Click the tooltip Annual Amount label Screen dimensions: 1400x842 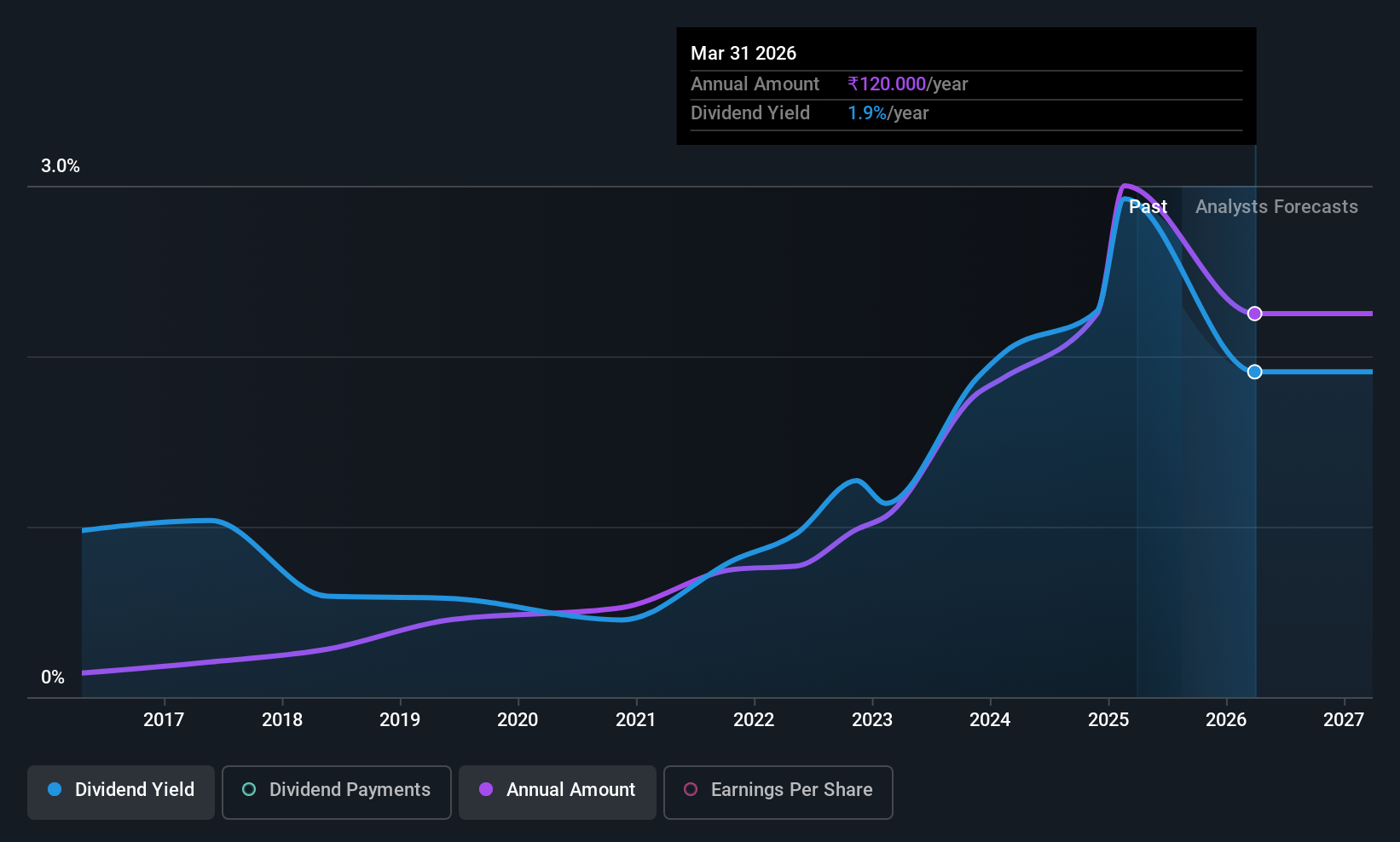pyautogui.click(x=755, y=84)
